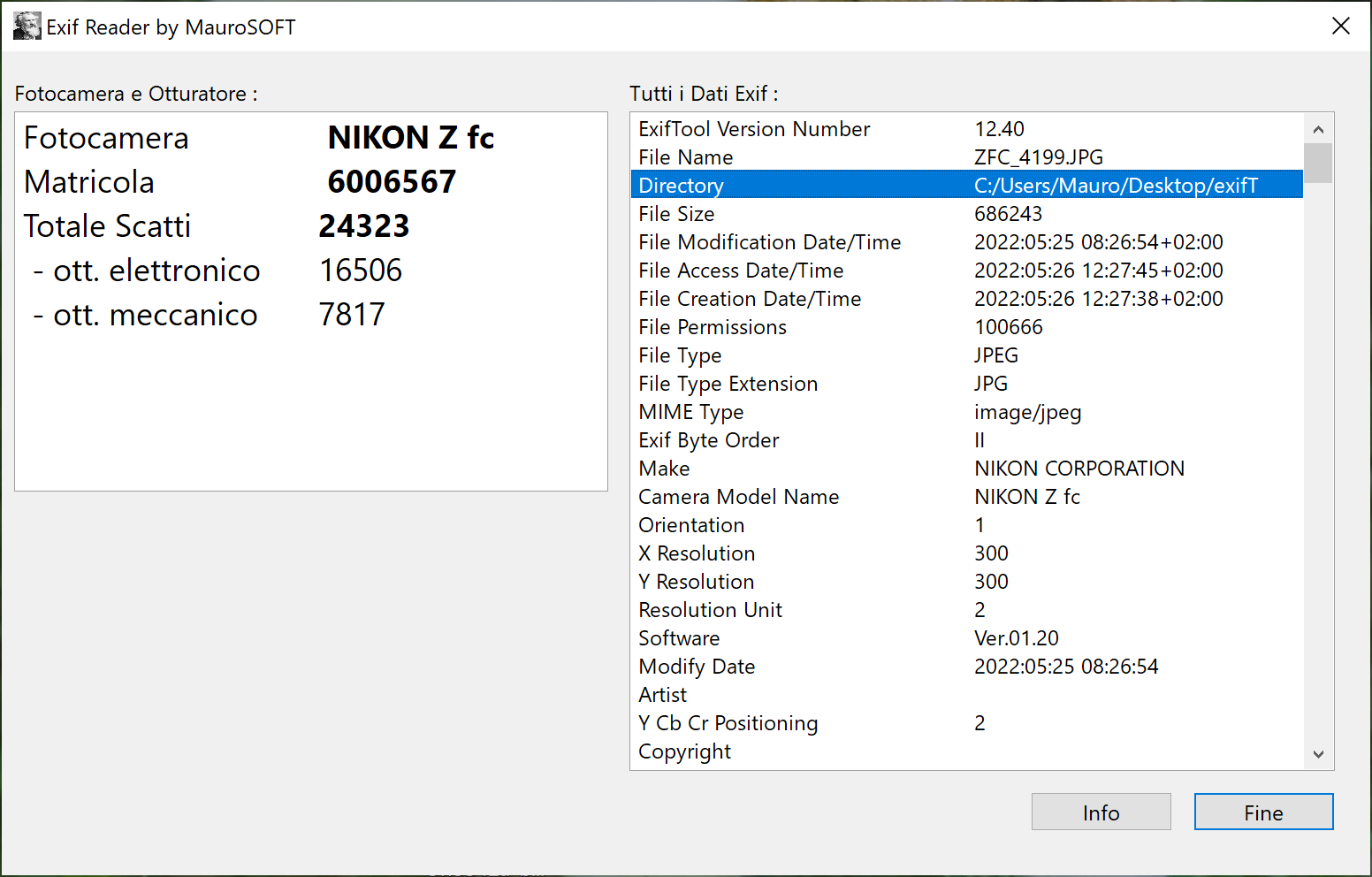Click the Info button
Image resolution: width=1372 pixels, height=877 pixels.
click(x=1101, y=812)
